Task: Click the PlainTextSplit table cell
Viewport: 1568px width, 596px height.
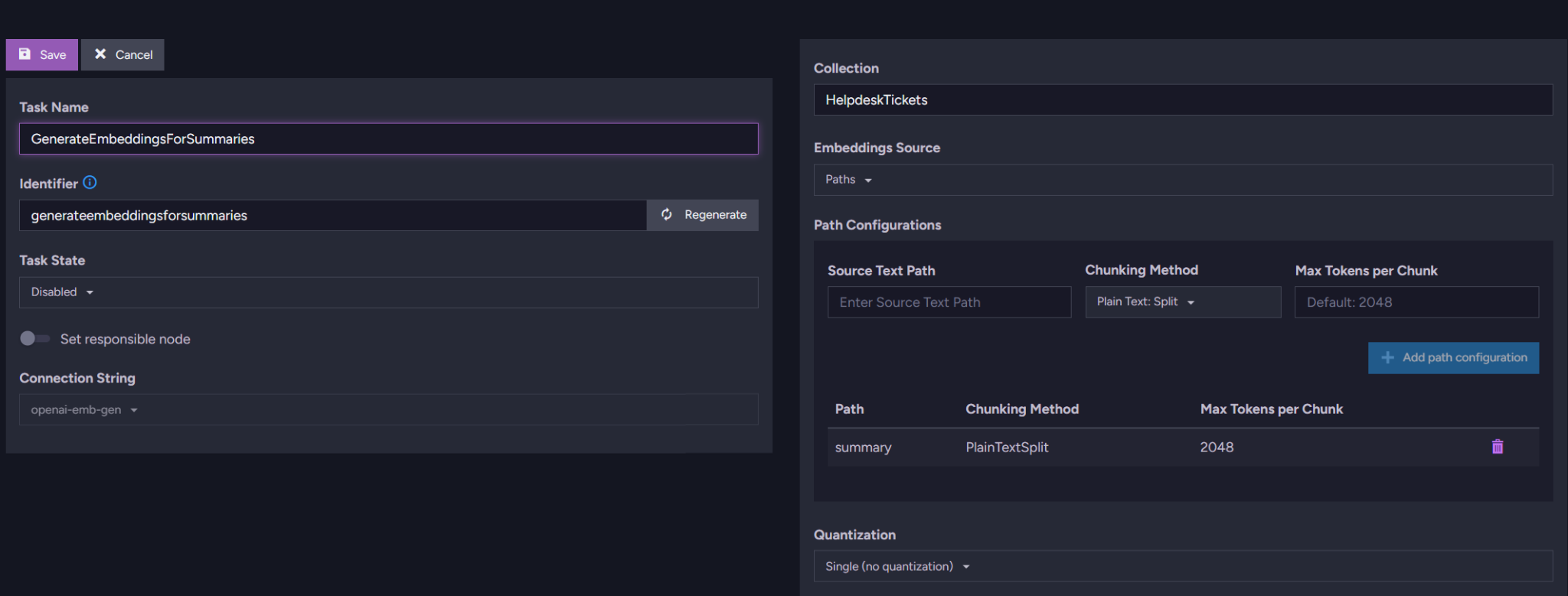Action: point(1007,448)
